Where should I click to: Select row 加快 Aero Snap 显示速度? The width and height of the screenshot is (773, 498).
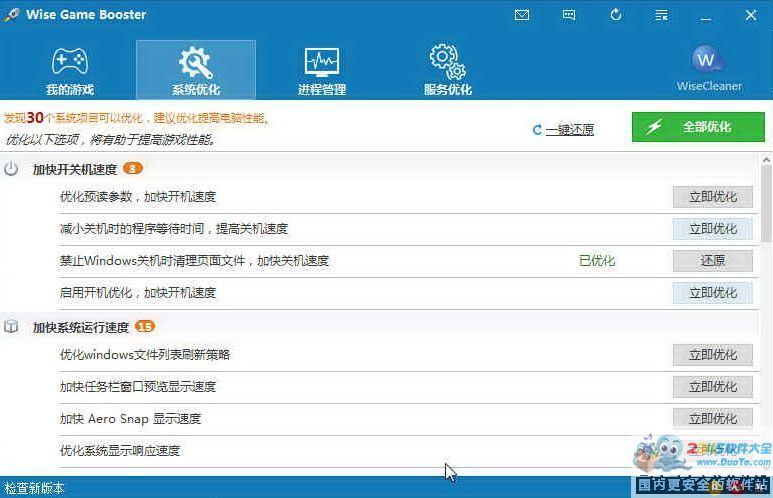pos(409,419)
